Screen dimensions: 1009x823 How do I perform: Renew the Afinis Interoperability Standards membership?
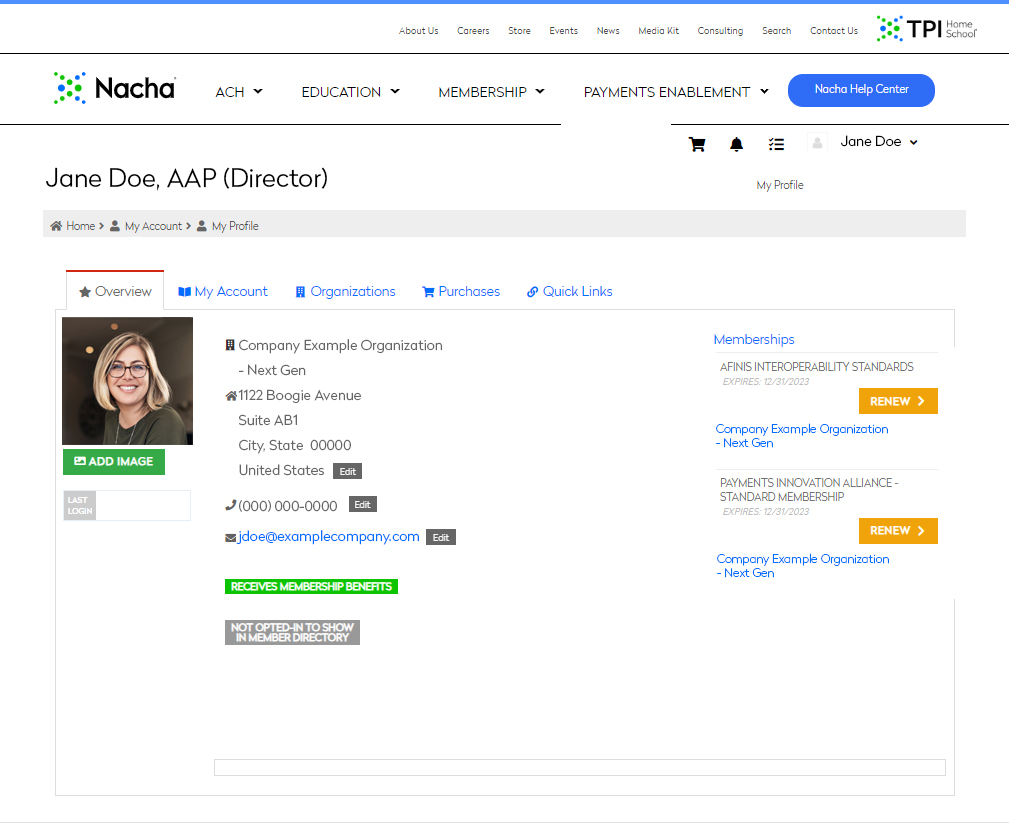coord(898,402)
